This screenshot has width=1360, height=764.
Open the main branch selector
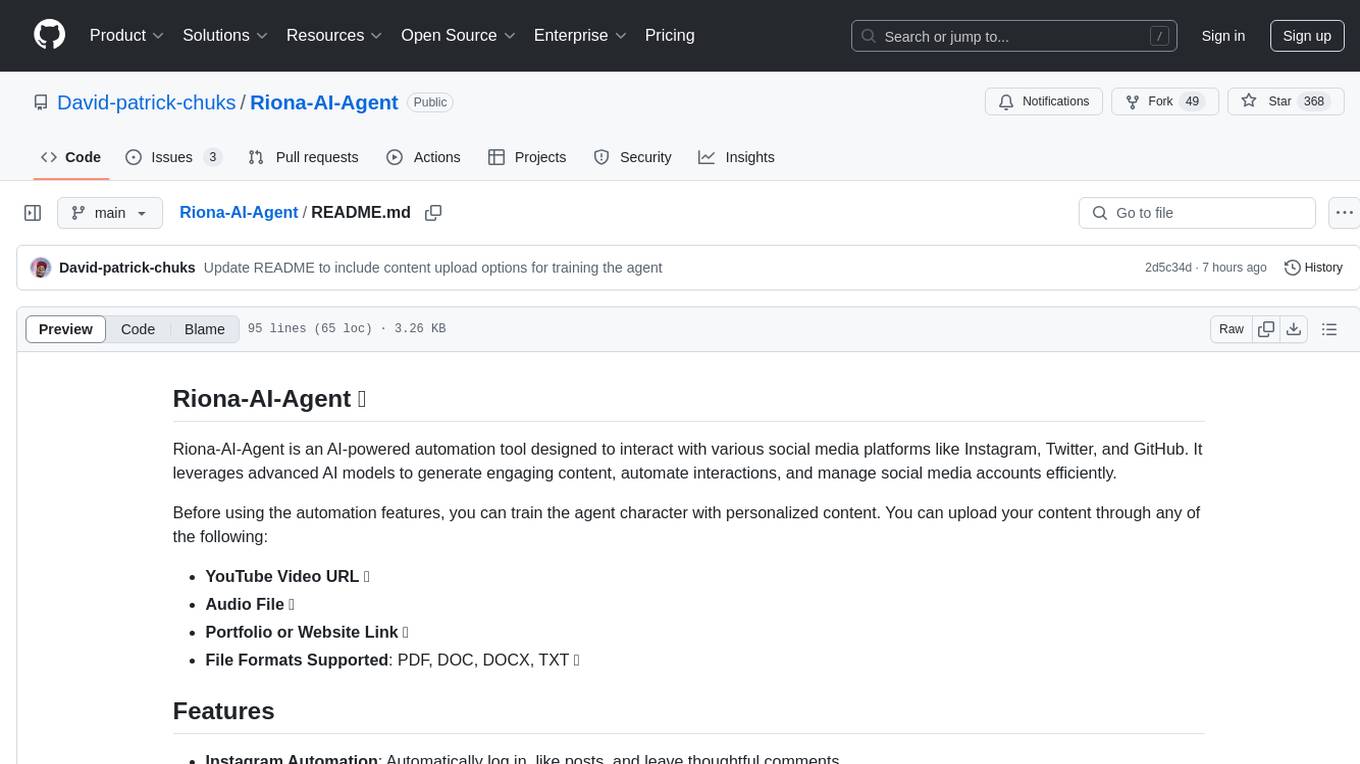tap(110, 213)
